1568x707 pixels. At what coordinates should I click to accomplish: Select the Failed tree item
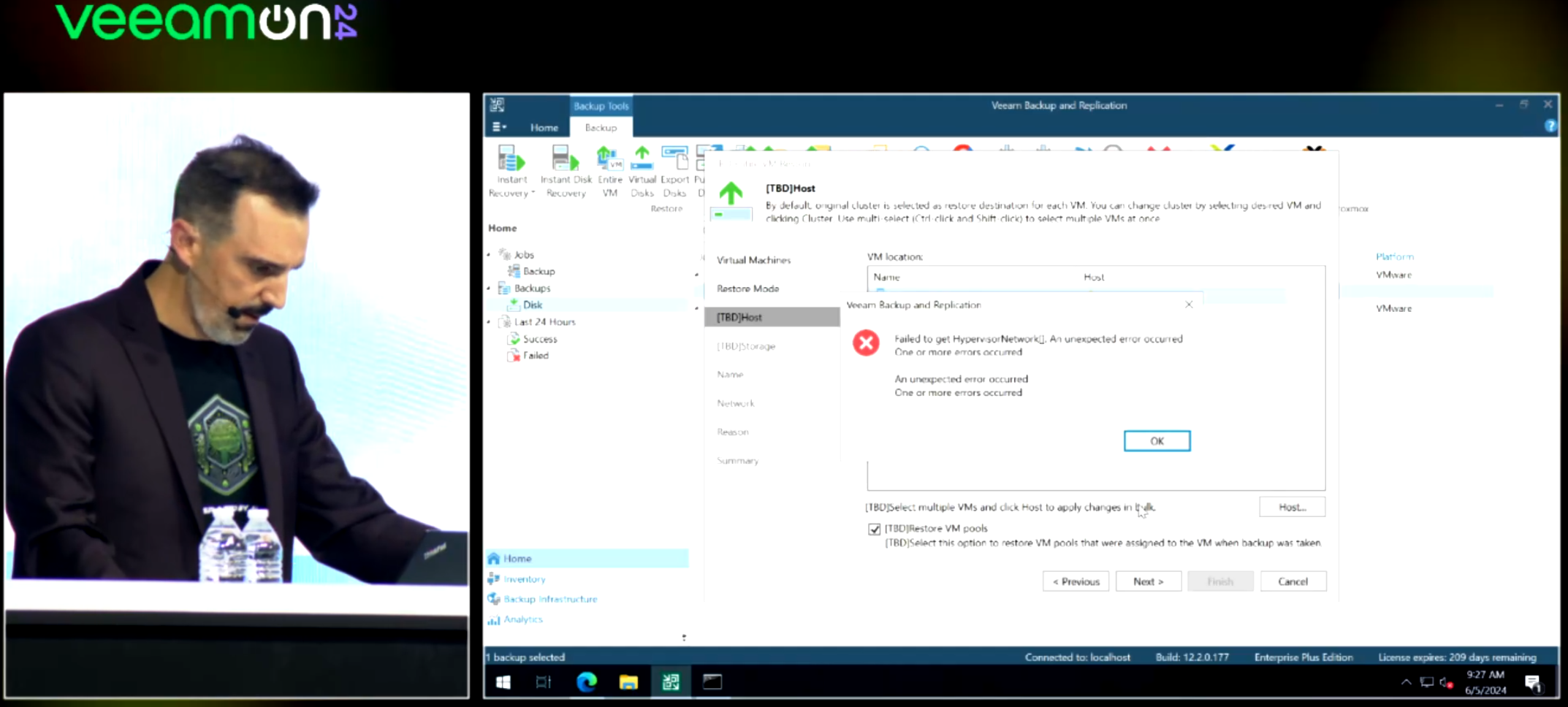(x=536, y=356)
